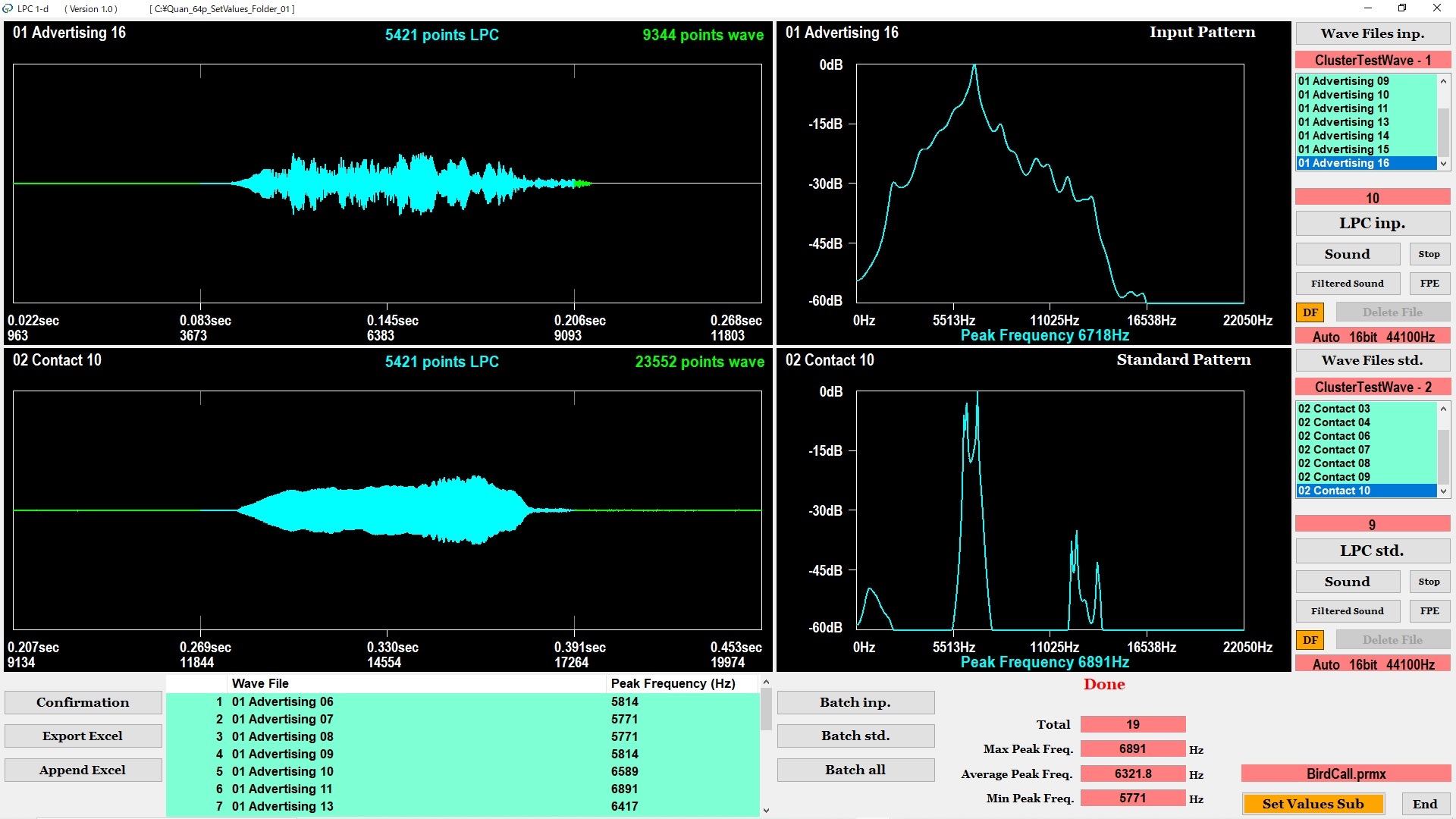This screenshot has width=1456, height=819.
Task: Select 01 Advertising 13 in input list
Action: point(1343,122)
